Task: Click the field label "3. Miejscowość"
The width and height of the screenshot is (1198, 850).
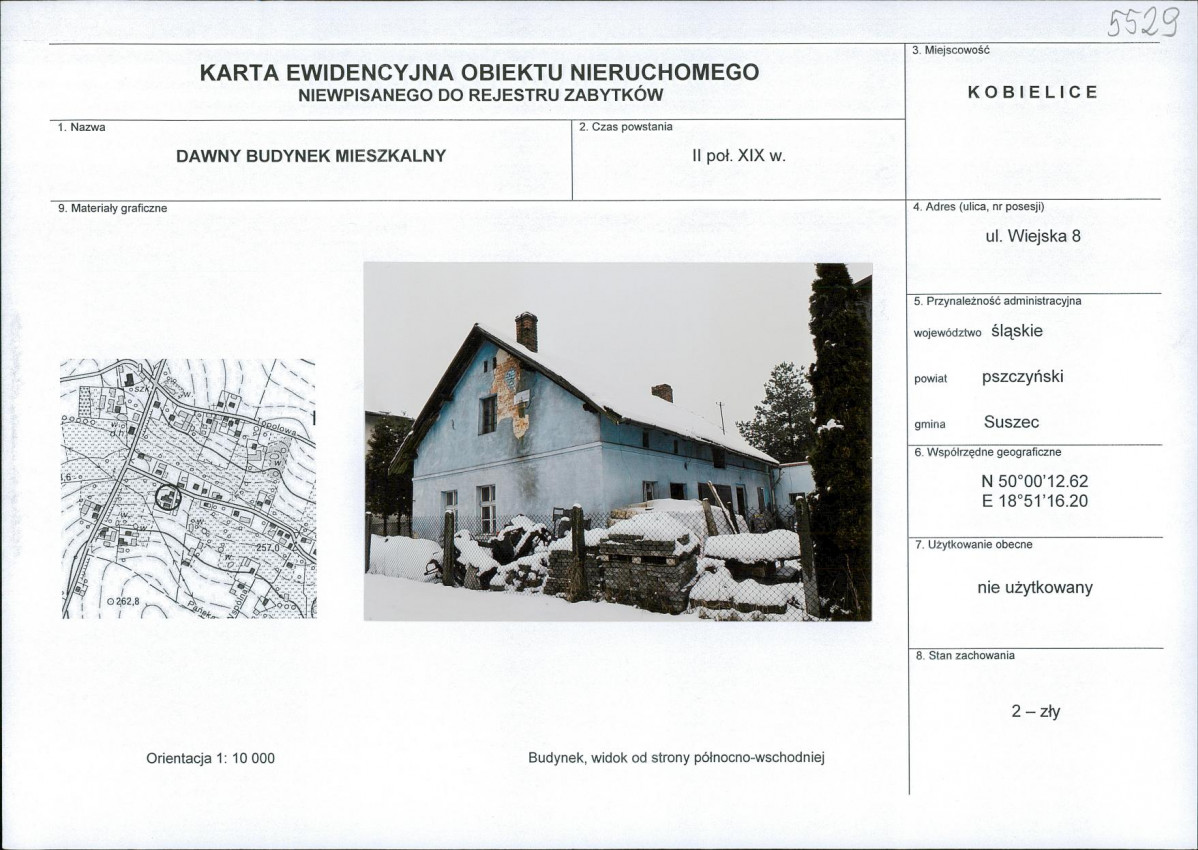Action: click(950, 50)
